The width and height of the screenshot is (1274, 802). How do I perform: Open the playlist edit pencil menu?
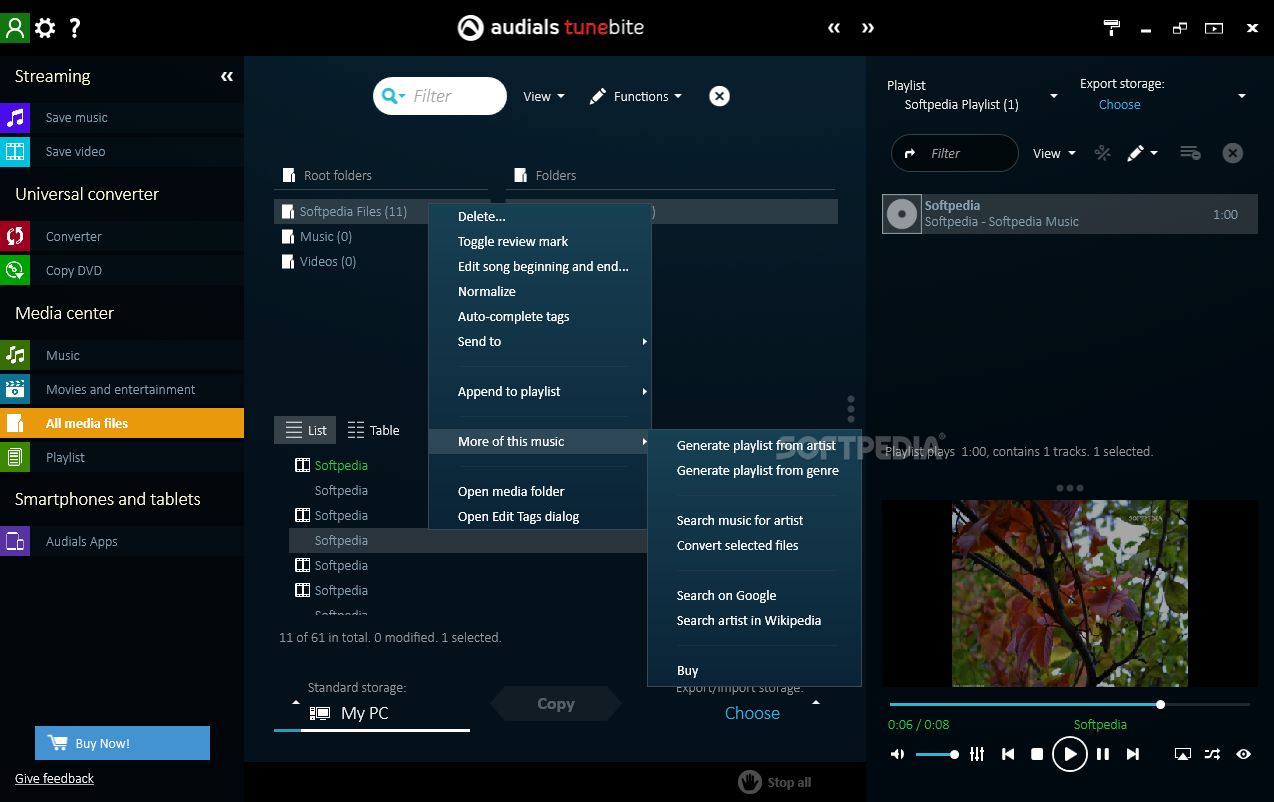coord(1142,153)
